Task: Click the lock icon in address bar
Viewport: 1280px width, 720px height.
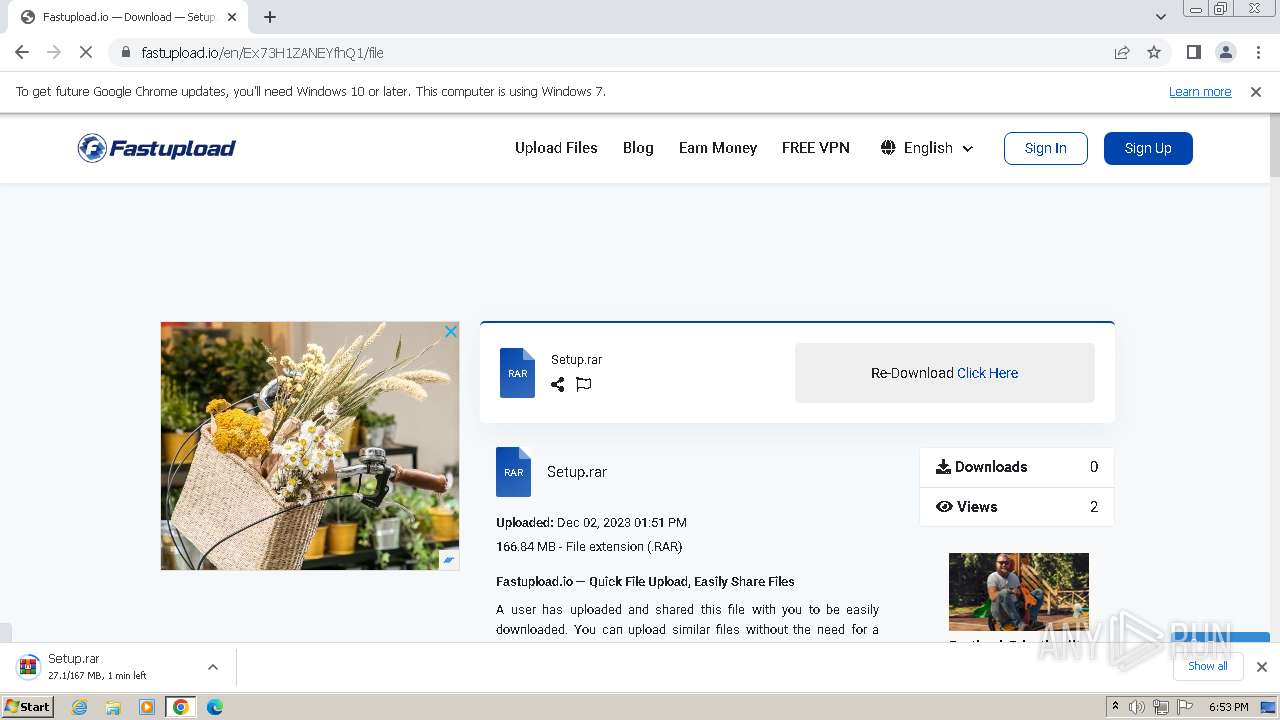Action: pyautogui.click(x=126, y=52)
